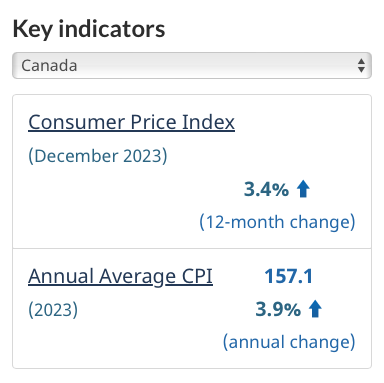The image size is (384, 383).
Task: Click the (12-month change) label
Action: coord(277,222)
